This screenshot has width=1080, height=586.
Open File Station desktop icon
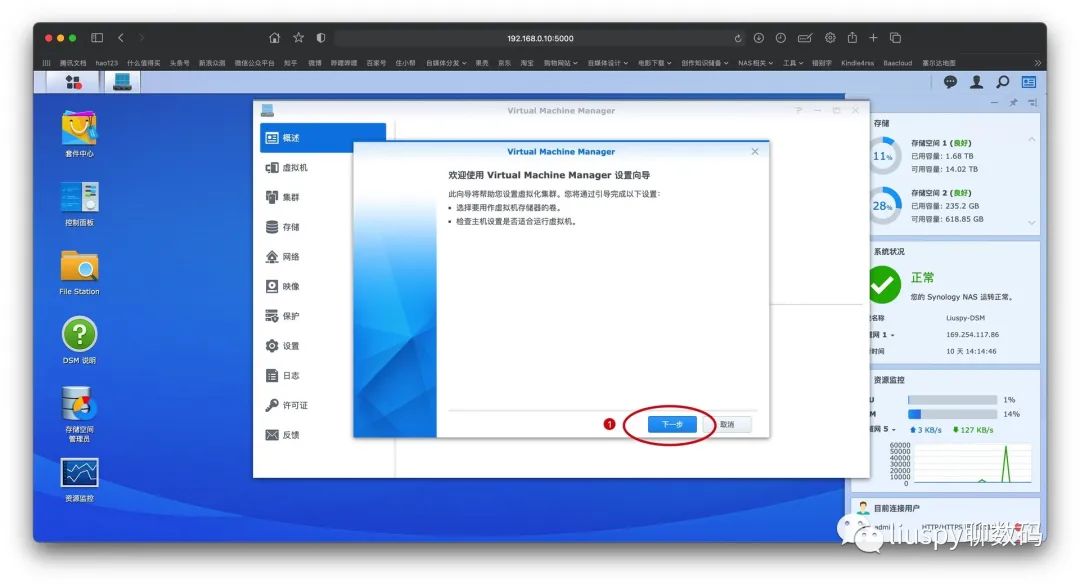pyautogui.click(x=79, y=273)
